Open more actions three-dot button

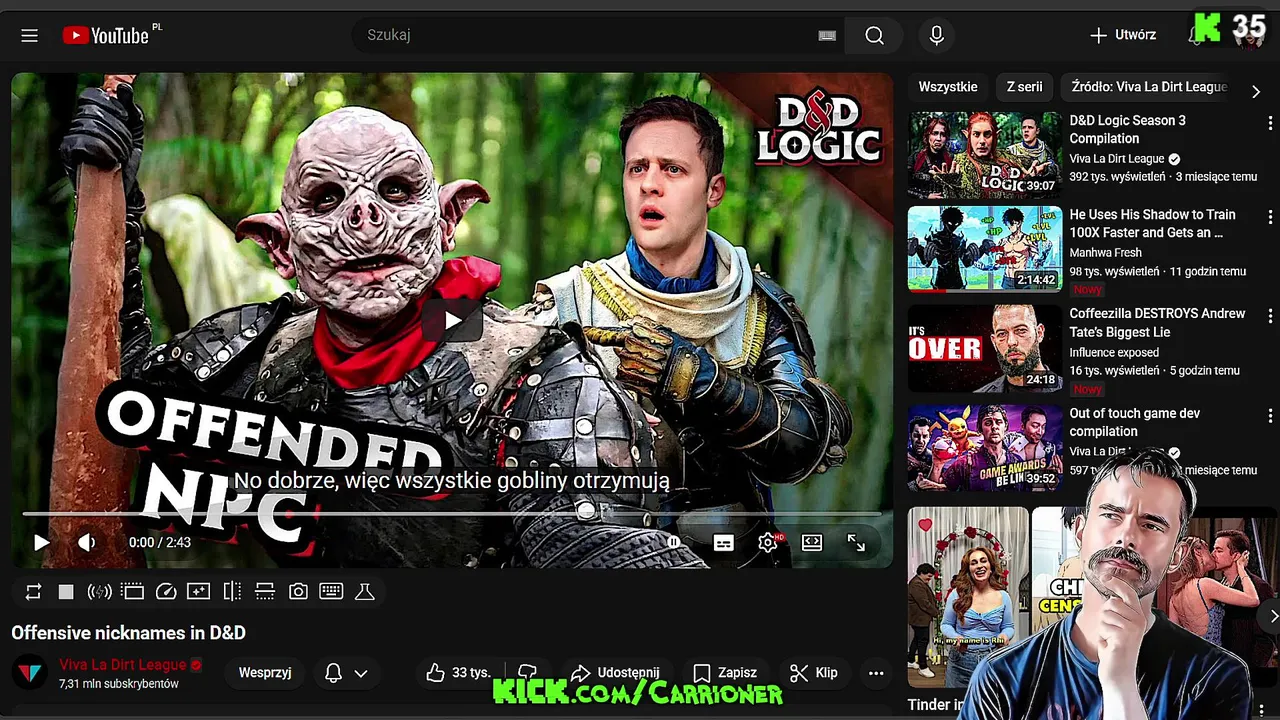(x=876, y=673)
